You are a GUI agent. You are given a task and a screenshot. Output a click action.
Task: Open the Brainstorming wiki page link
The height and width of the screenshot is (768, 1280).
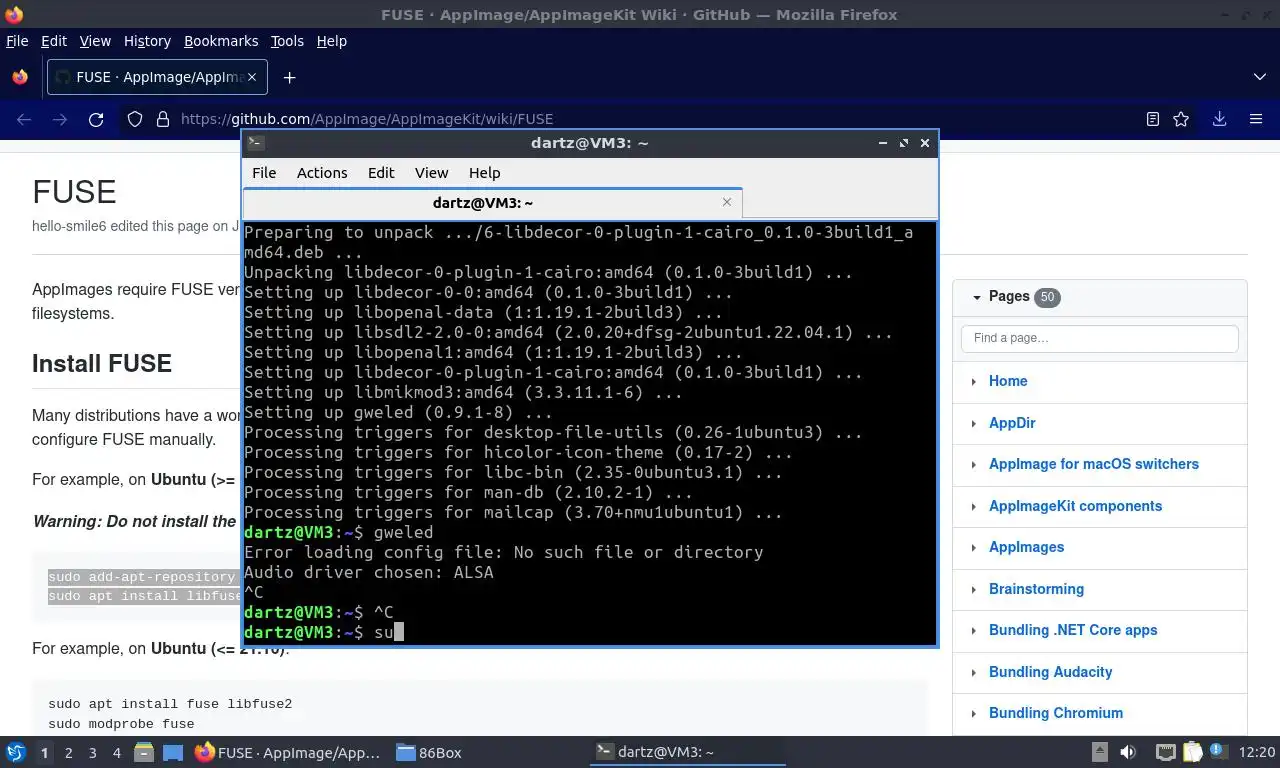[x=1036, y=589]
